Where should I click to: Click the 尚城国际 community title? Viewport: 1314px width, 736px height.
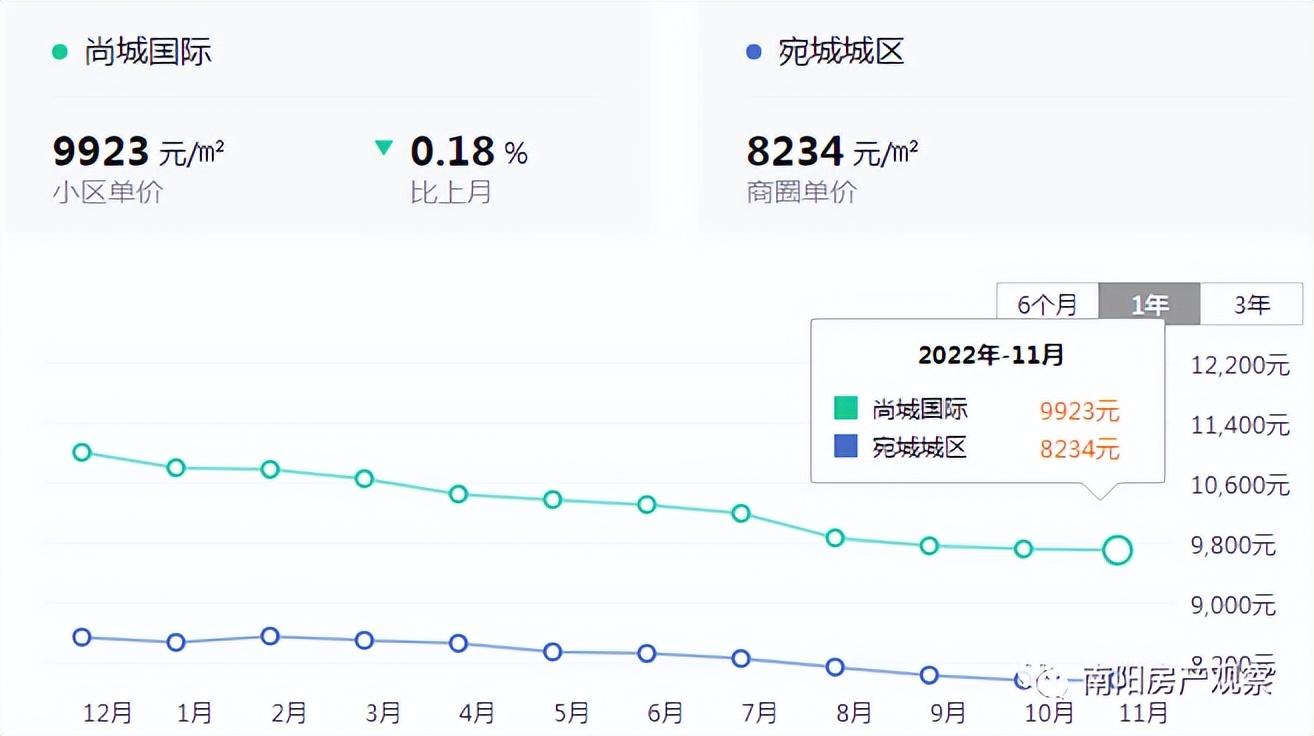148,52
